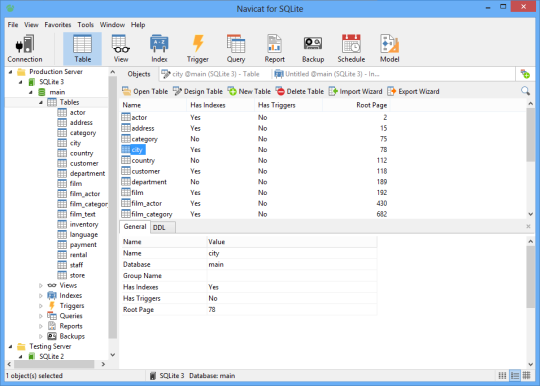Open the Window menu
Image resolution: width=540 pixels, height=386 pixels.
point(112,25)
